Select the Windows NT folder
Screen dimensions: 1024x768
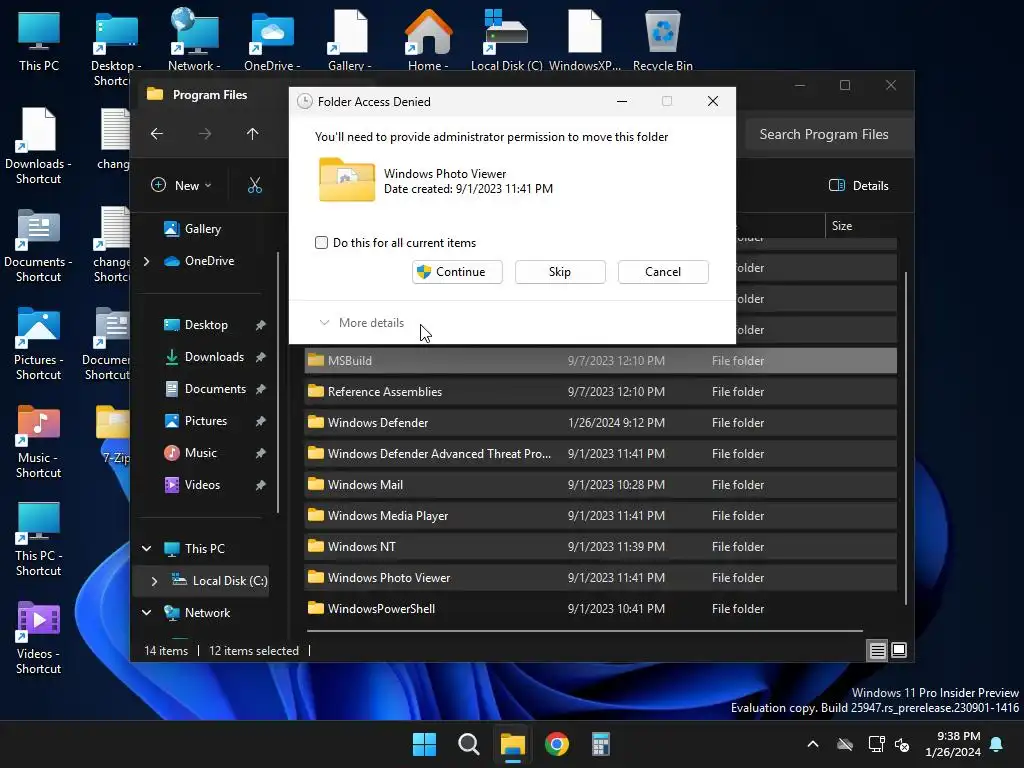coord(600,547)
